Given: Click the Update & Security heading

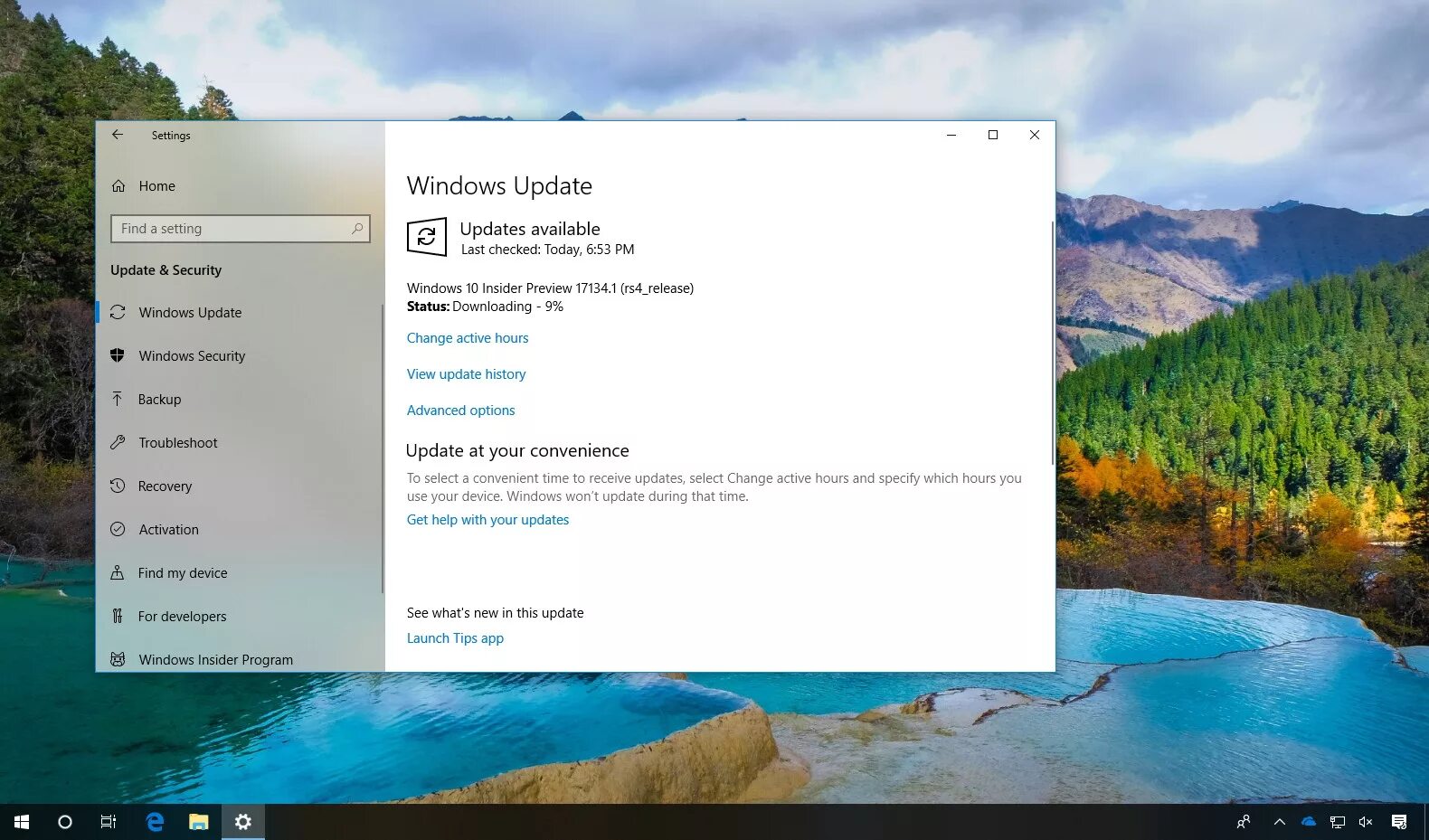Looking at the screenshot, I should (x=166, y=269).
